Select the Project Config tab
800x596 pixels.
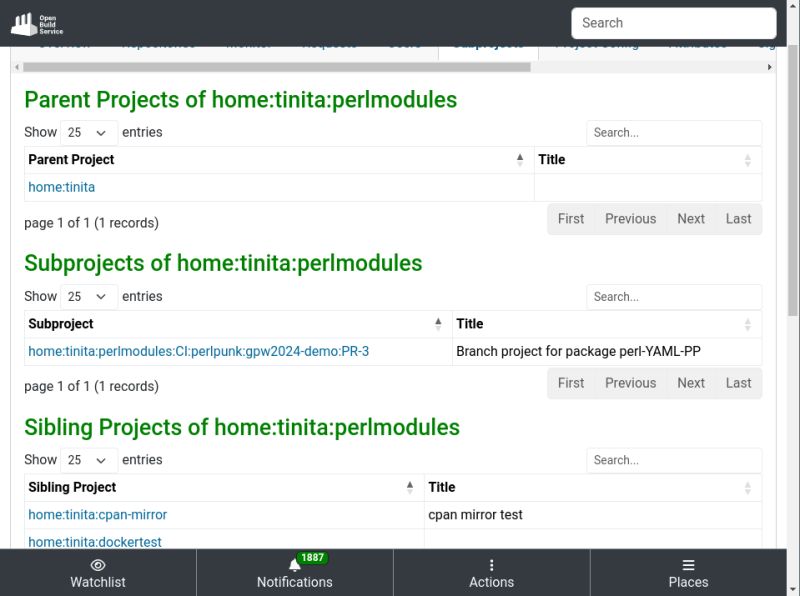click(598, 44)
